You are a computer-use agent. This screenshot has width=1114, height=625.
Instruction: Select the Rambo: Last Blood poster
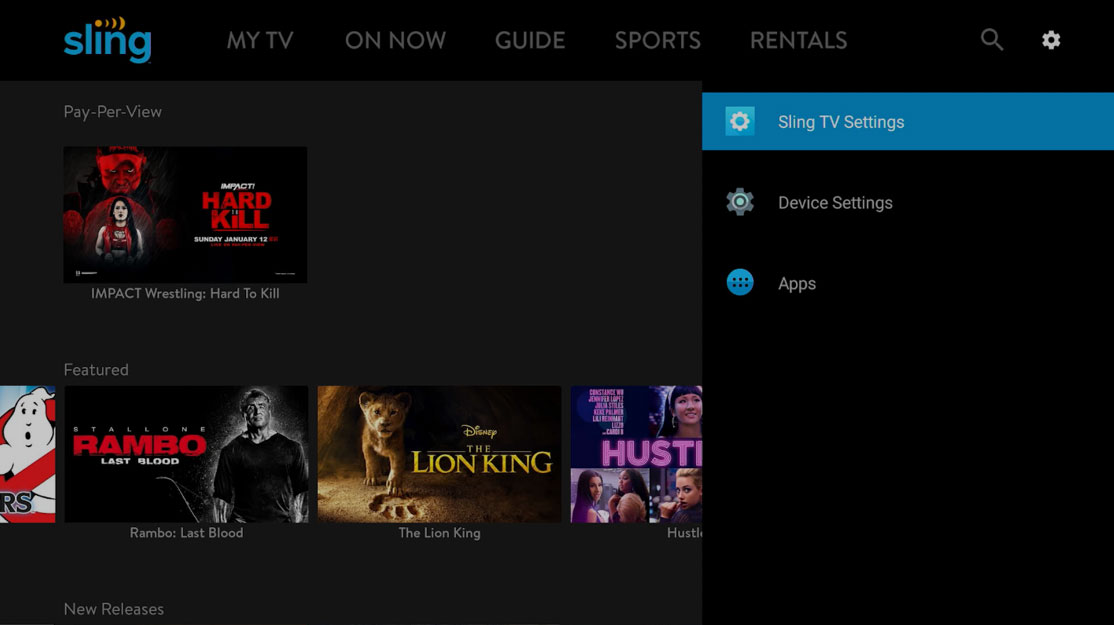click(x=186, y=454)
